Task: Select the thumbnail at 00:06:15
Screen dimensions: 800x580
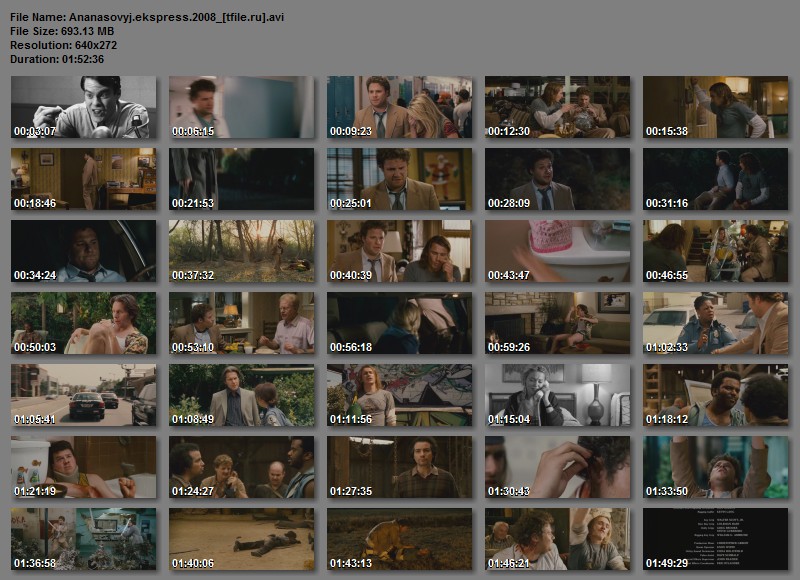Action: (x=242, y=107)
